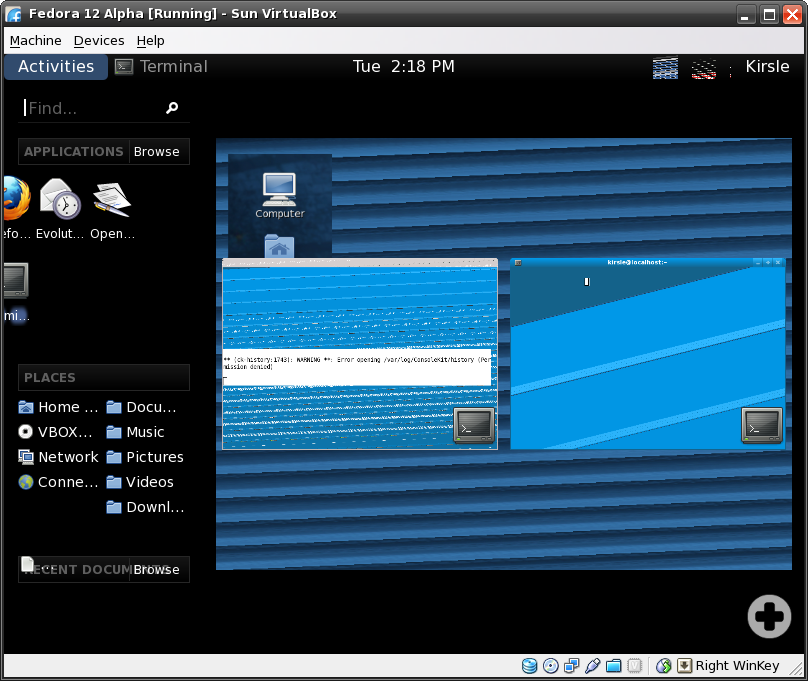This screenshot has height=681, width=808.
Task: Open the Kirsle user menu
Action: tap(767, 66)
